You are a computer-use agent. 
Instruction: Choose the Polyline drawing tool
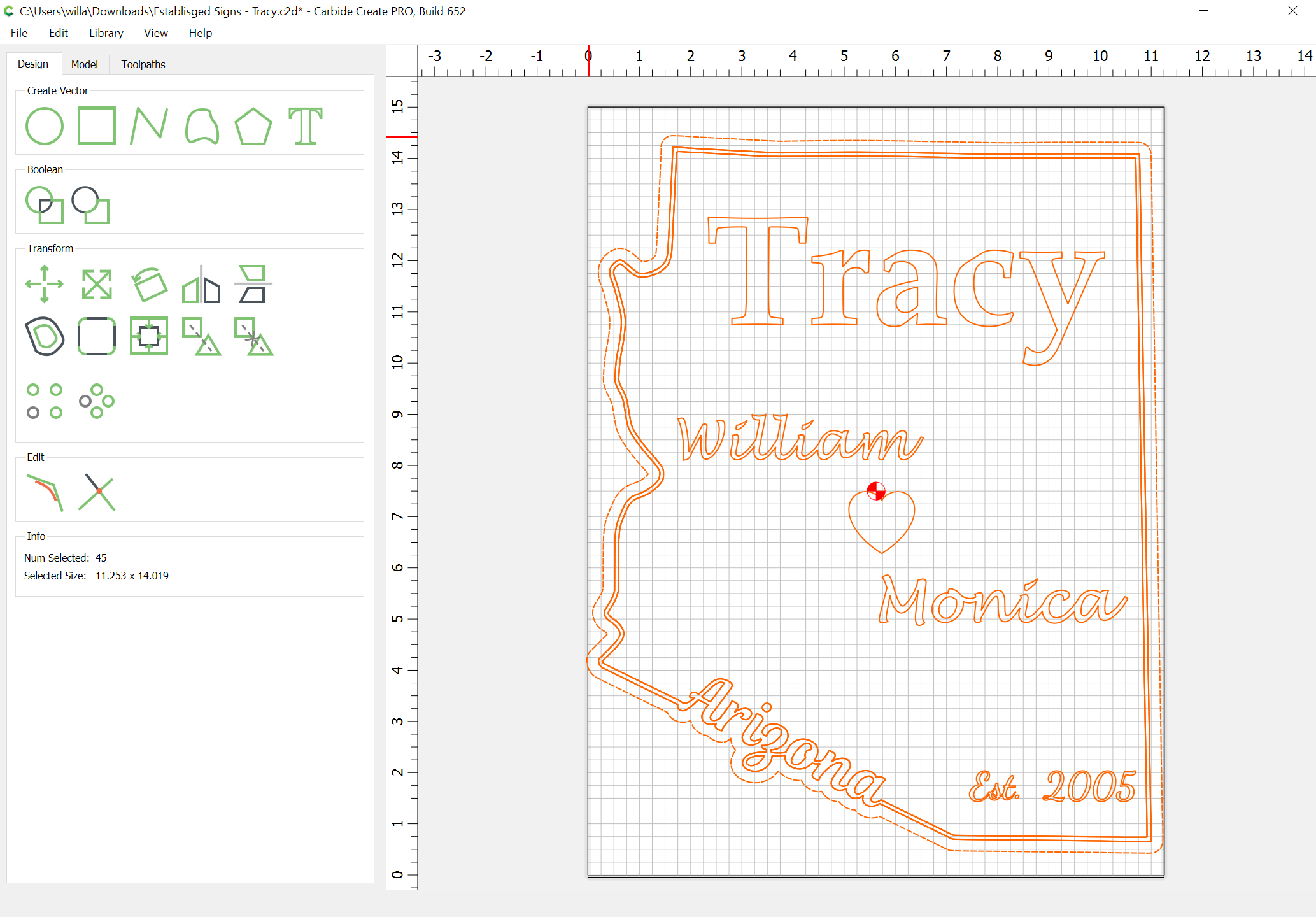point(149,126)
